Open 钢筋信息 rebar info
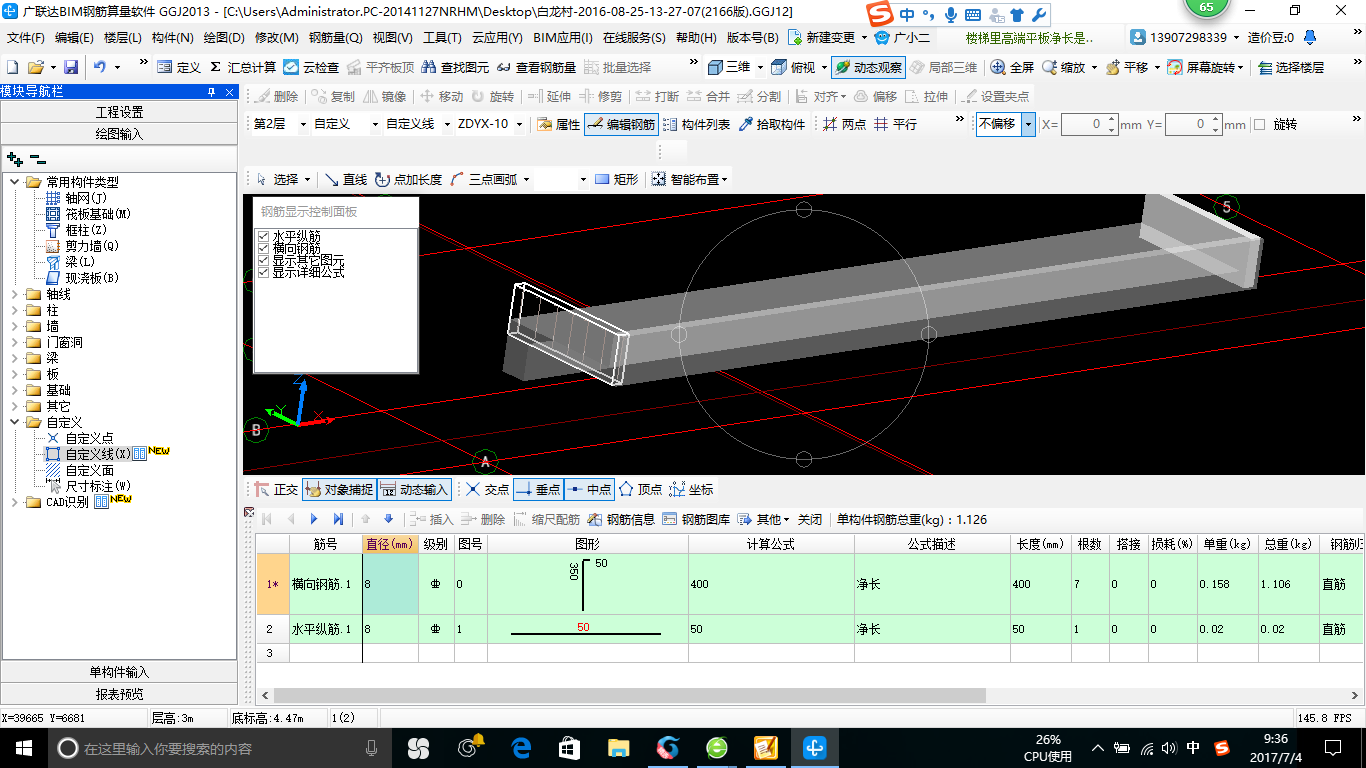The height and width of the screenshot is (768, 1366). pos(621,519)
